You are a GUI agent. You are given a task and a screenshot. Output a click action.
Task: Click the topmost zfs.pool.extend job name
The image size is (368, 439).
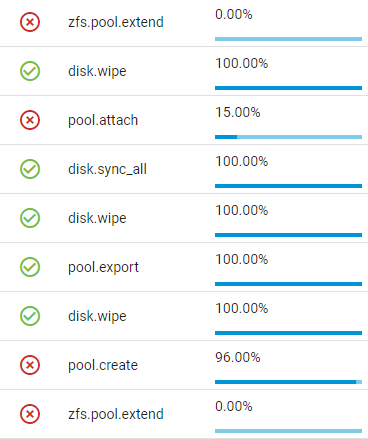click(116, 22)
